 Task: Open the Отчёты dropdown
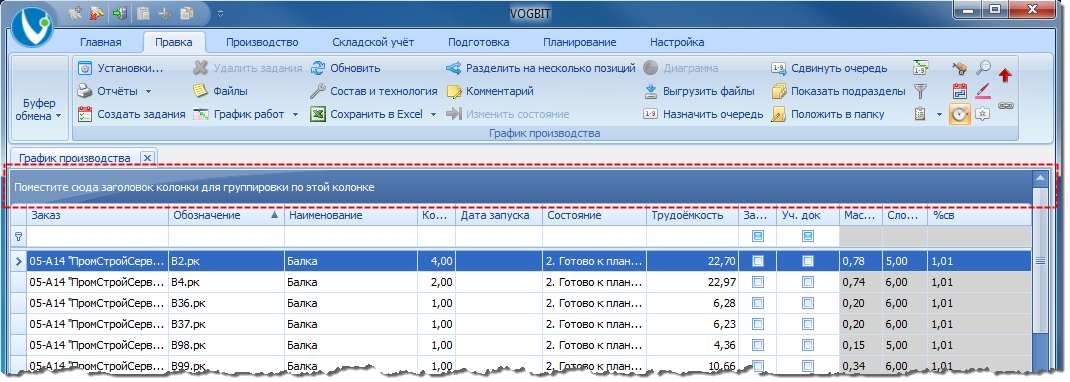pyautogui.click(x=149, y=91)
